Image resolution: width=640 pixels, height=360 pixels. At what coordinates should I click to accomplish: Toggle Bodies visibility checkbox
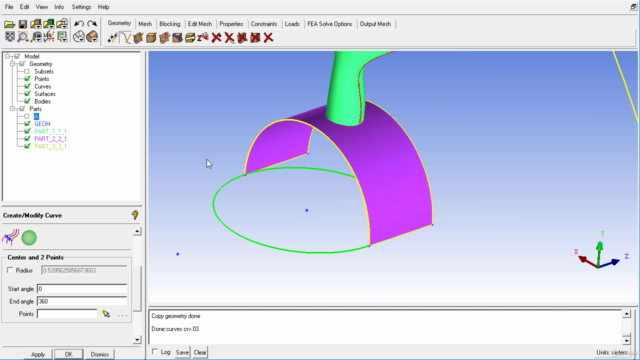click(x=27, y=101)
